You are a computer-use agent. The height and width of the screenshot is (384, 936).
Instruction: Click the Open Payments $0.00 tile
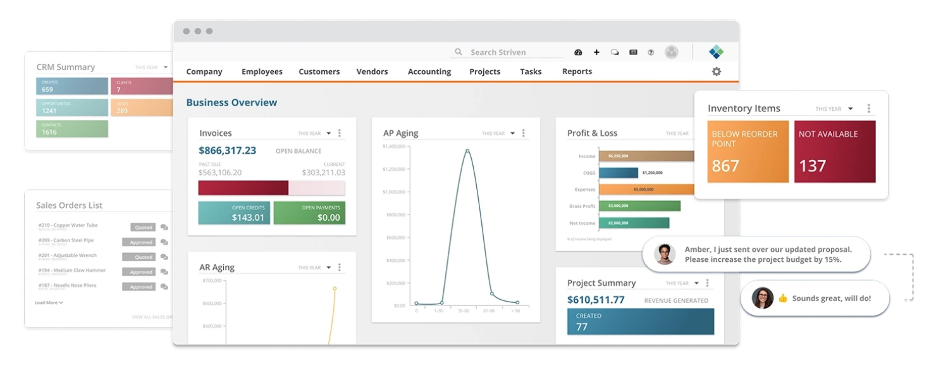pyautogui.click(x=309, y=213)
